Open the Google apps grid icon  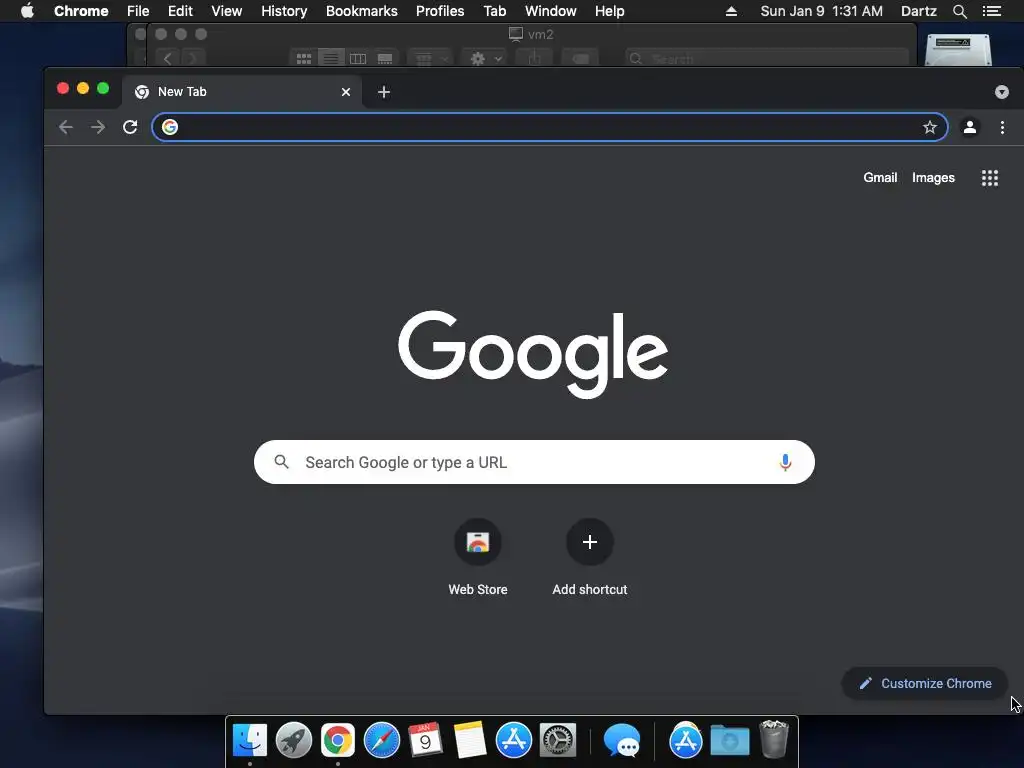click(989, 178)
